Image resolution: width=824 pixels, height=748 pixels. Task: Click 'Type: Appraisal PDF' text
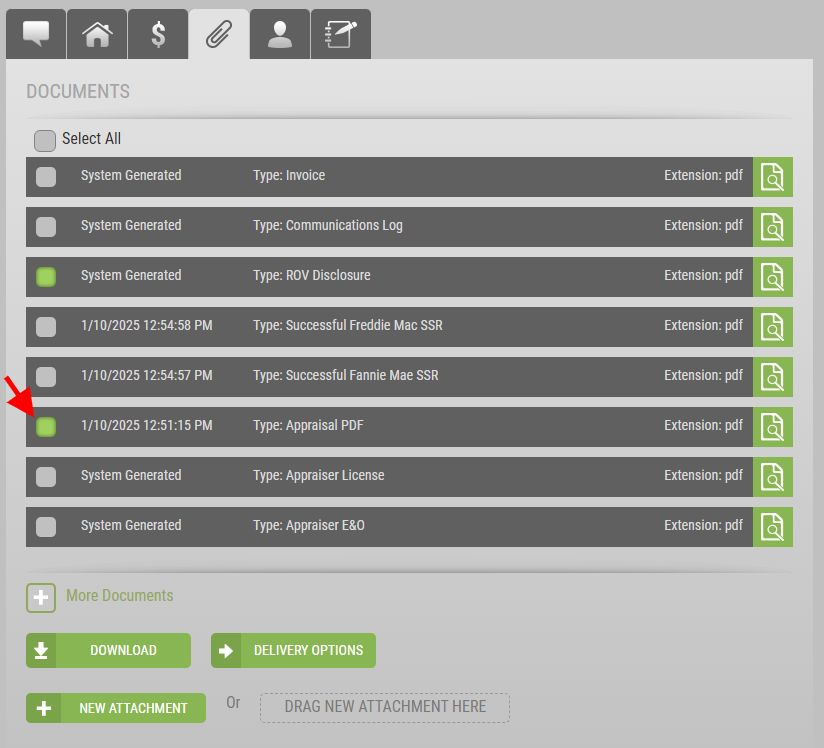[x=308, y=425]
